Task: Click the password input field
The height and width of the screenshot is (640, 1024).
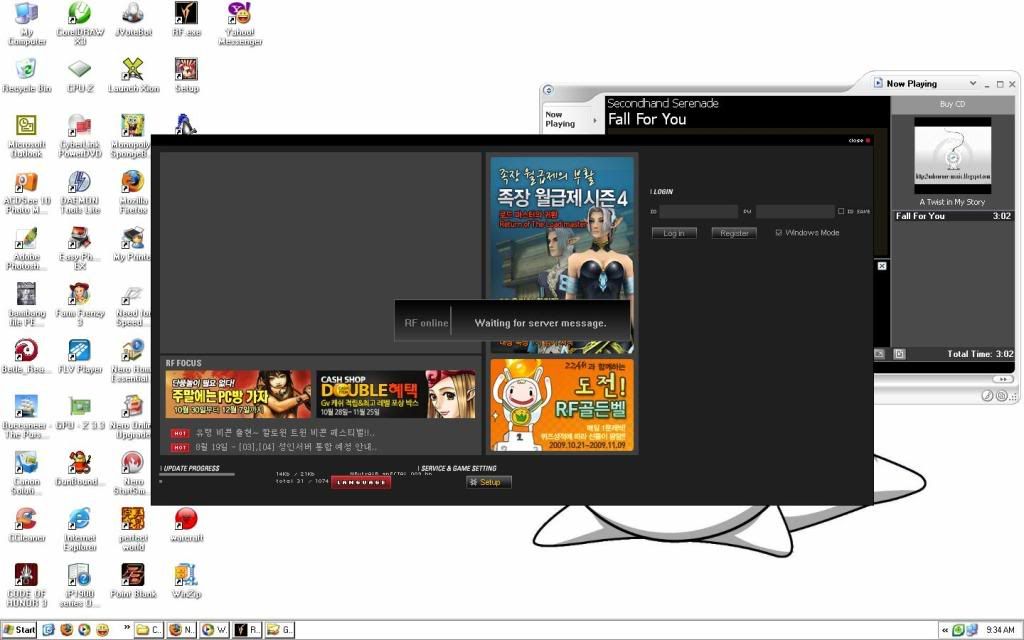Action: coord(795,211)
